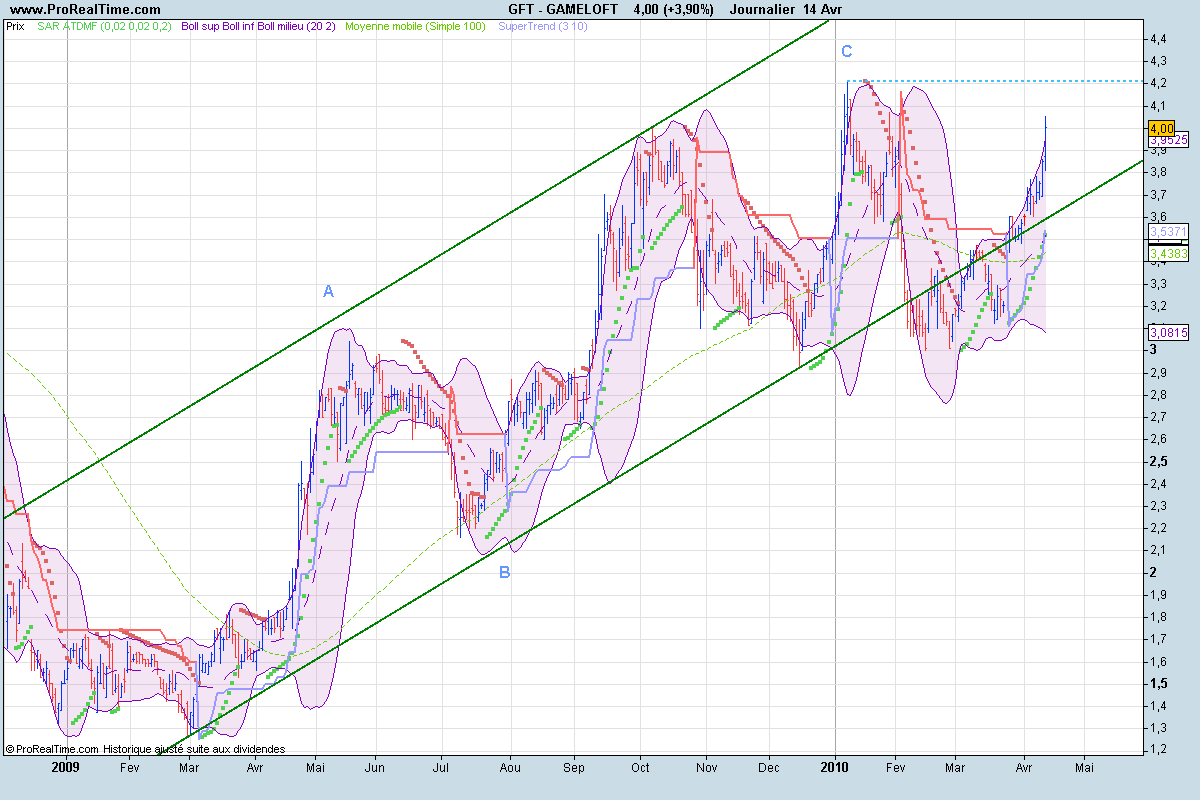Click the annotation letter C near the peak
The height and width of the screenshot is (800, 1200).
click(847, 51)
